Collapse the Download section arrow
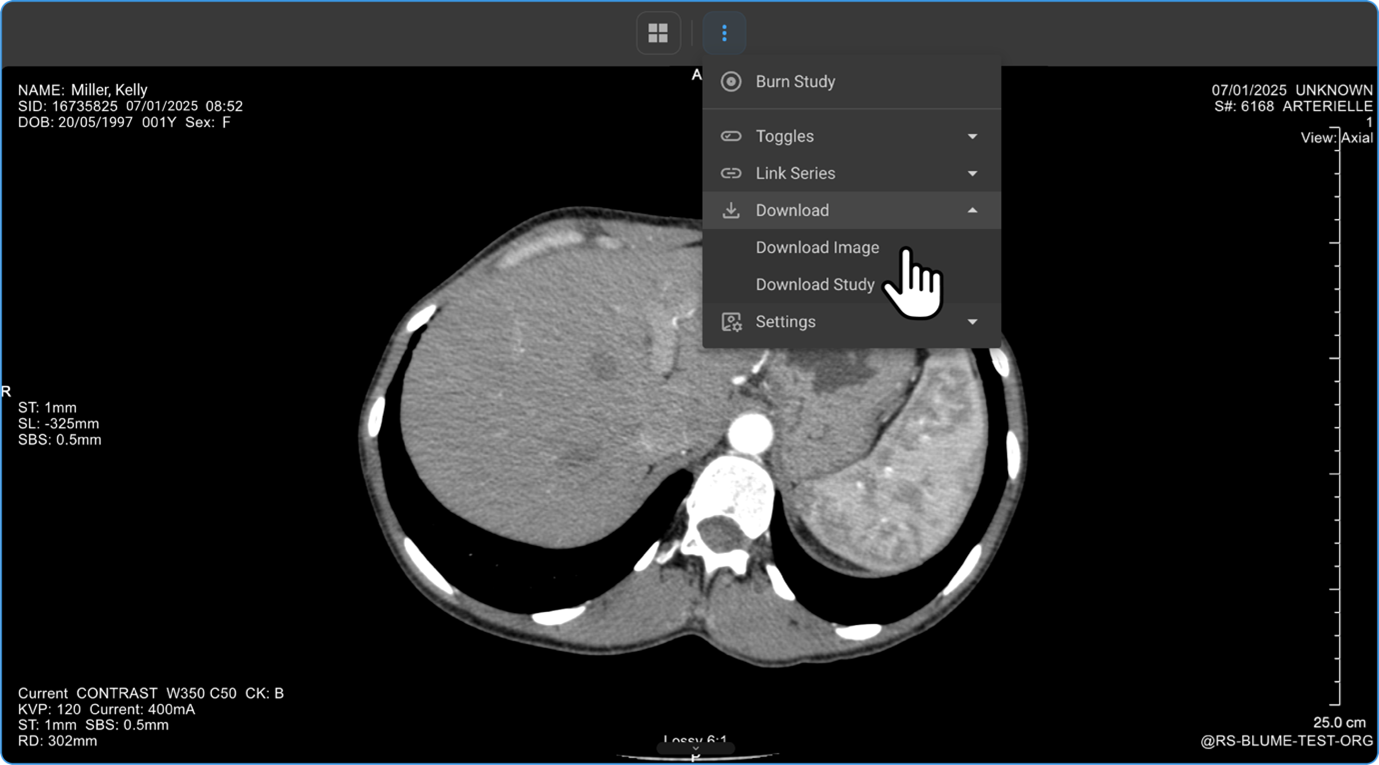This screenshot has height=765, width=1379. pyautogui.click(x=972, y=210)
